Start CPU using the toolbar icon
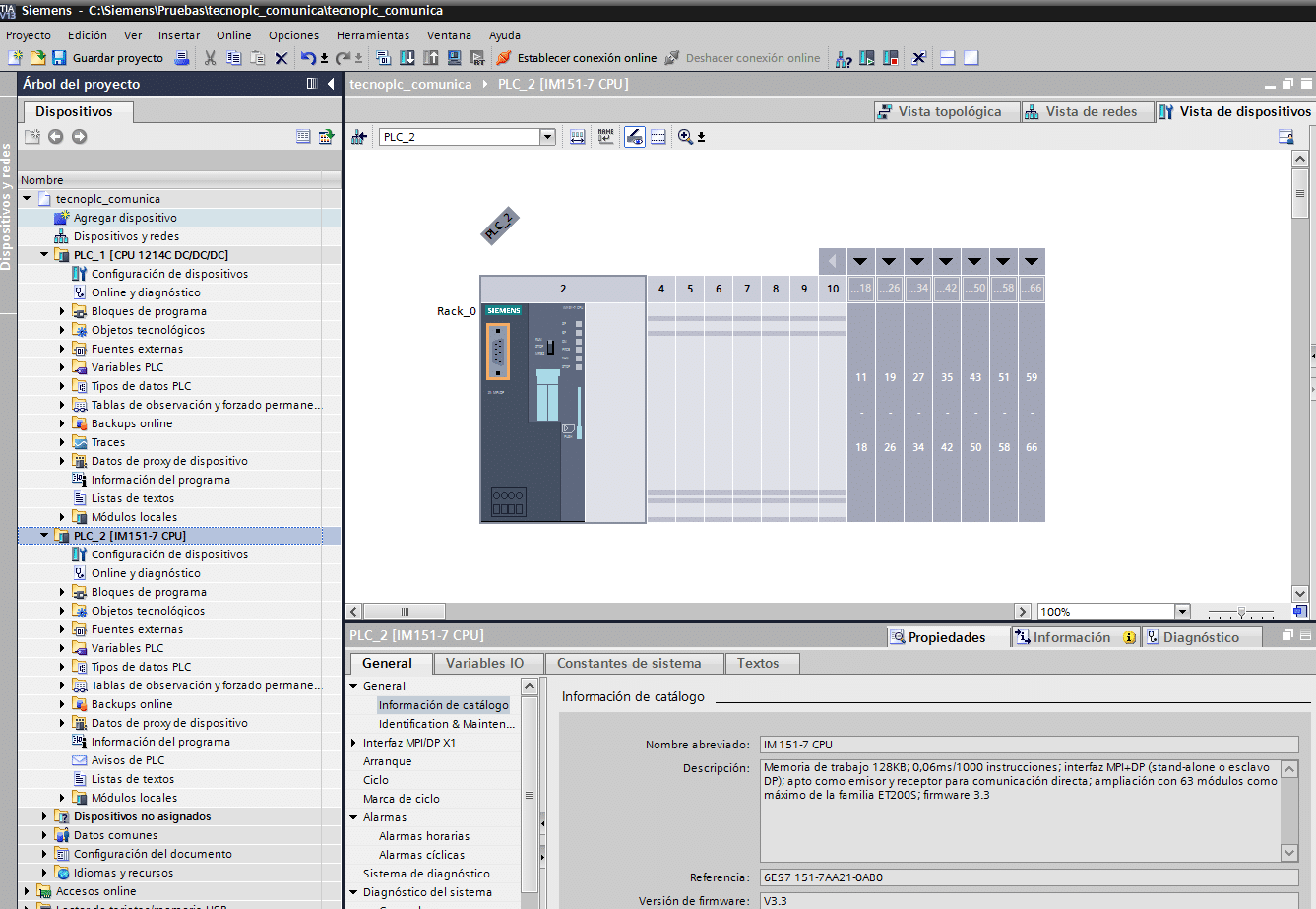Viewport: 1316px width, 909px height. pos(867,58)
